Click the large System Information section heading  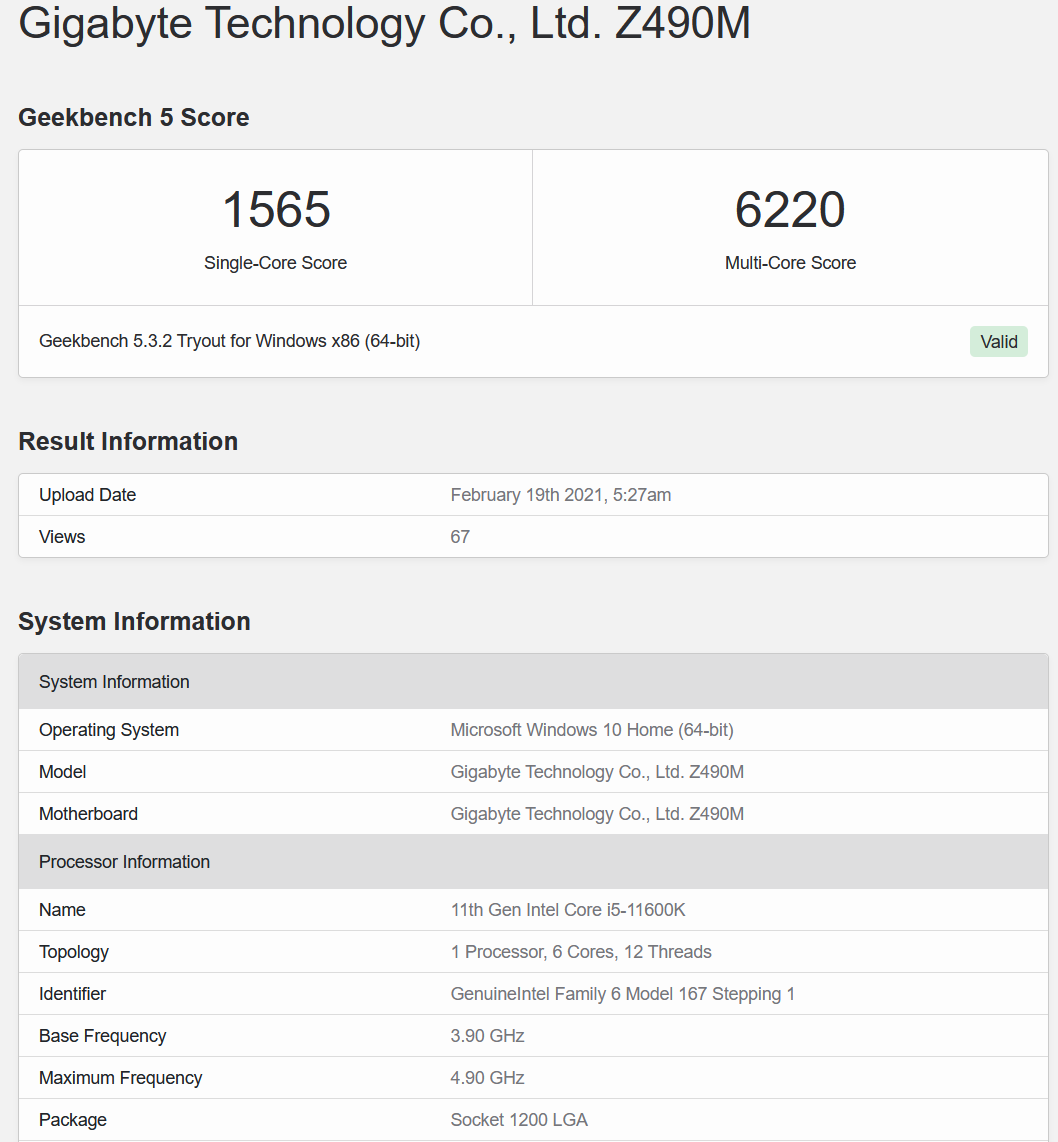pos(134,621)
